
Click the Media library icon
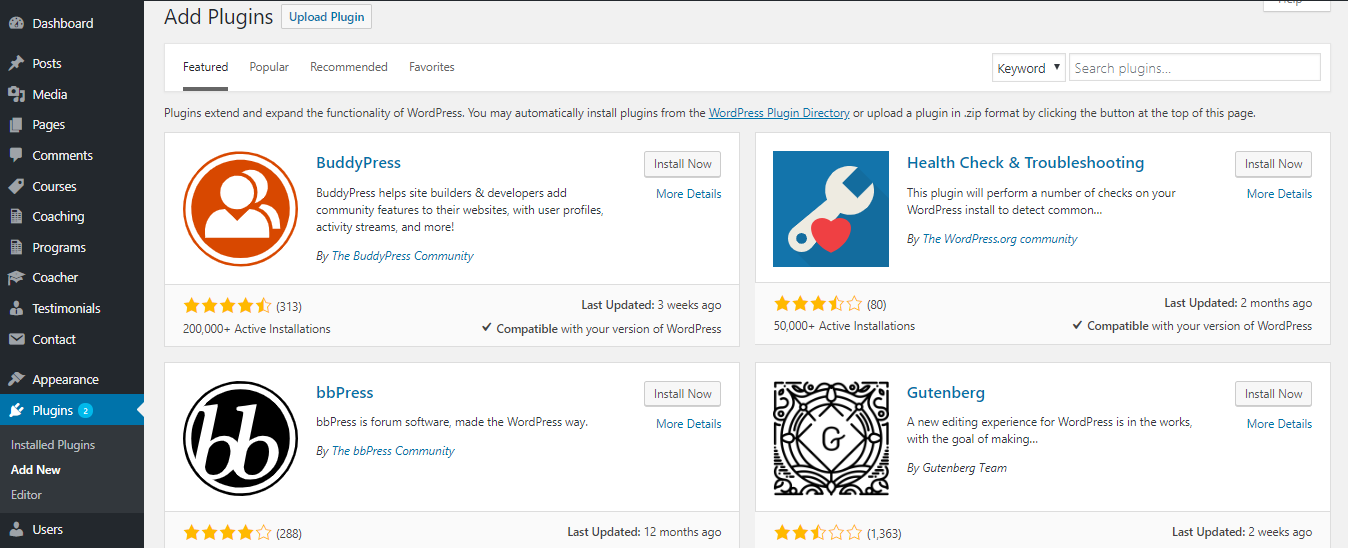coord(16,94)
